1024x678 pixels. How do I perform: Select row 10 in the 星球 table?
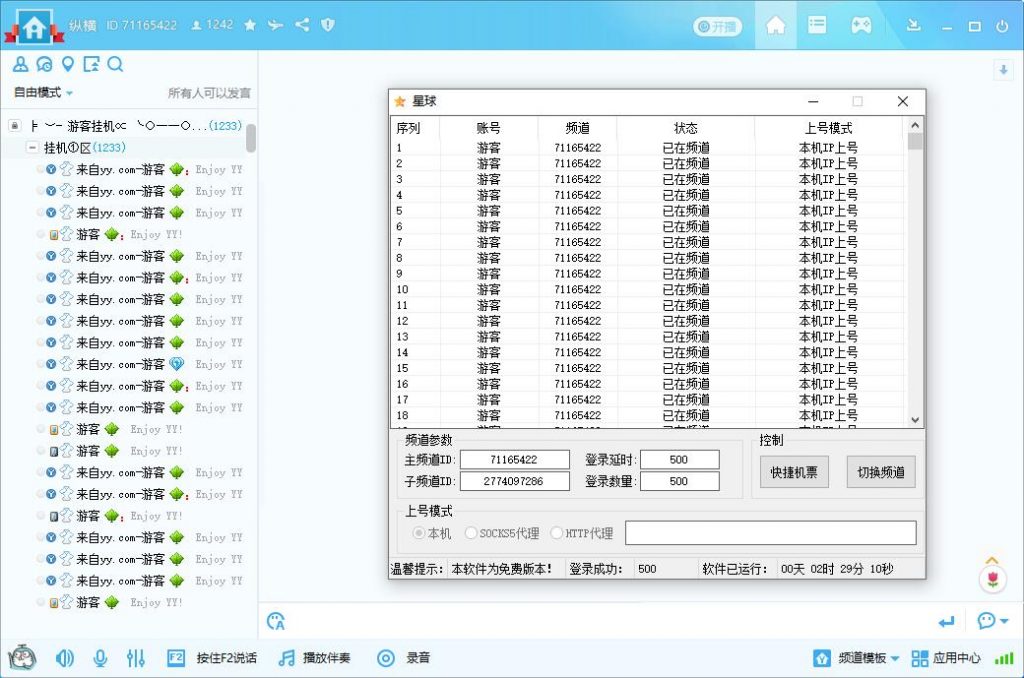pyautogui.click(x=648, y=289)
